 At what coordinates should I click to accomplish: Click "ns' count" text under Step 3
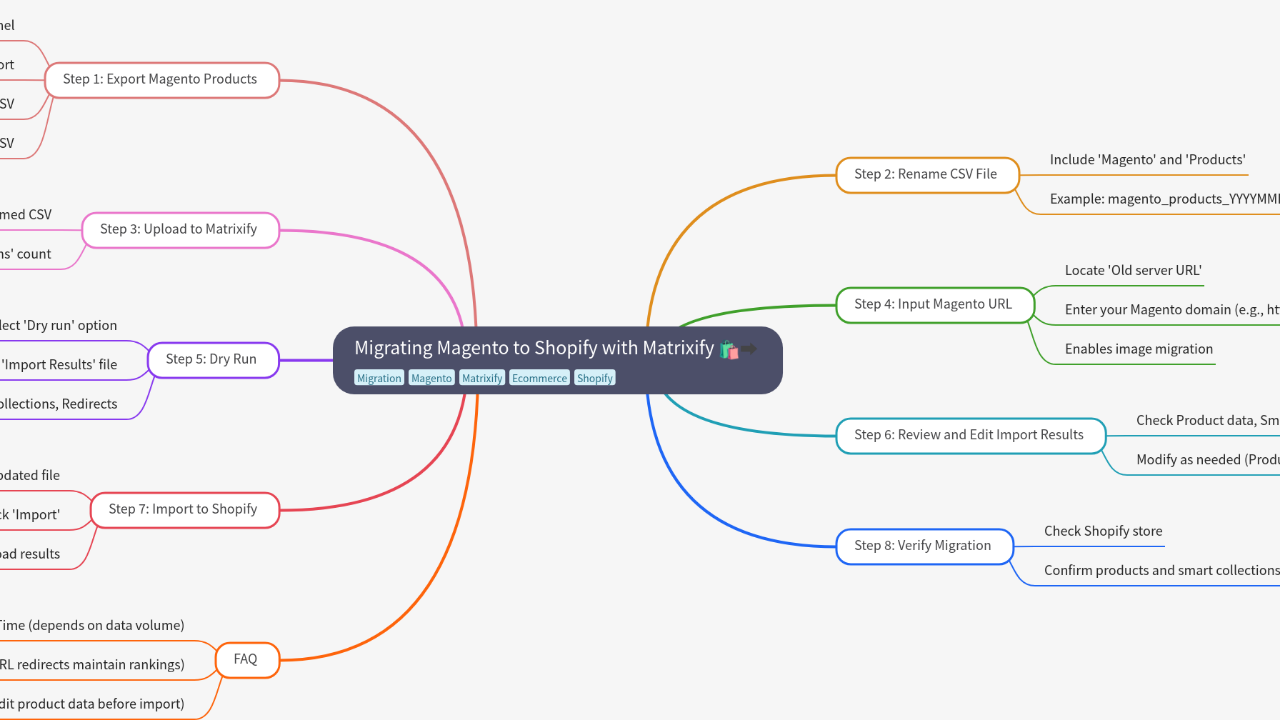26,254
